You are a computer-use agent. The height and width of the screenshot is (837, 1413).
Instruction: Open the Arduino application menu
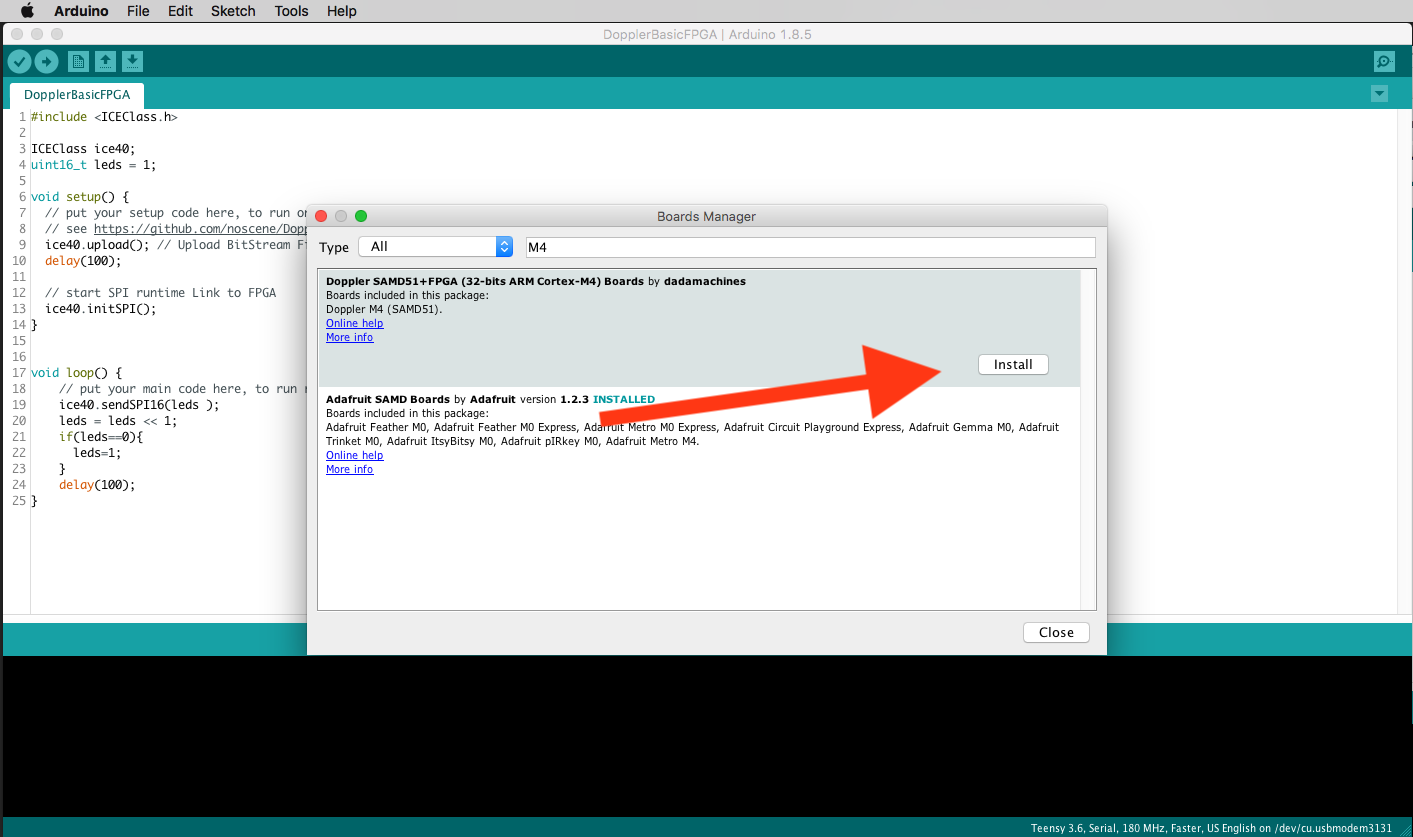click(83, 11)
